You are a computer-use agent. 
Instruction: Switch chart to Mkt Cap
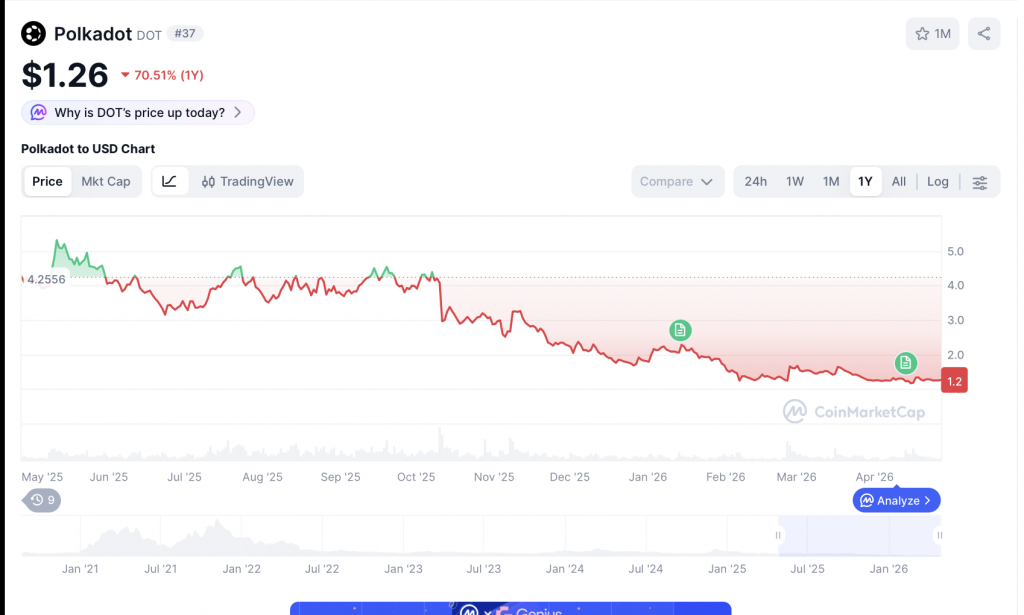pos(106,181)
